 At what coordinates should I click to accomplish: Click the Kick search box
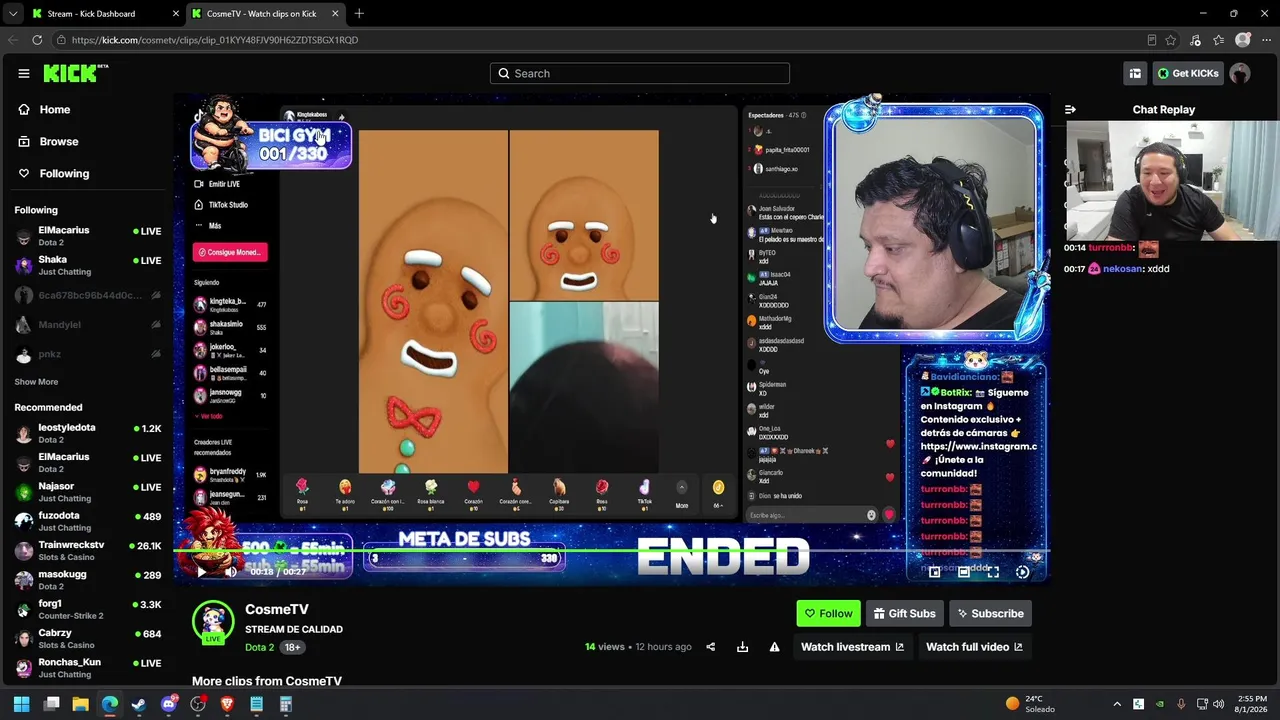640,73
